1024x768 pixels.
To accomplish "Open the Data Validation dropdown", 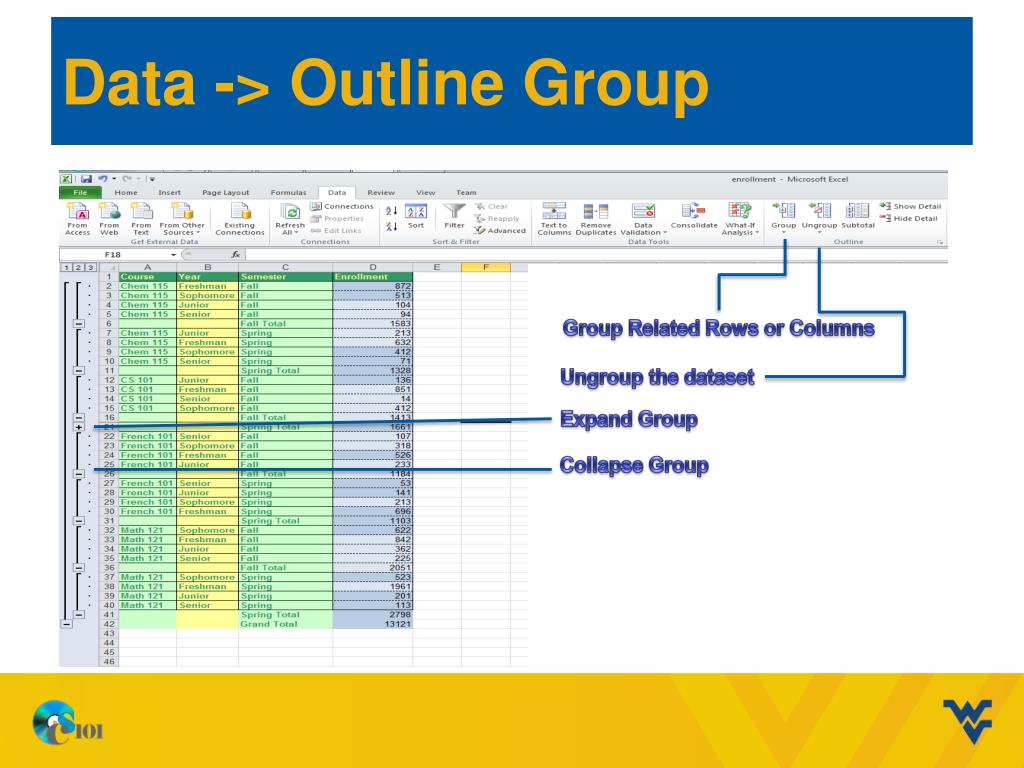I will tap(643, 229).
